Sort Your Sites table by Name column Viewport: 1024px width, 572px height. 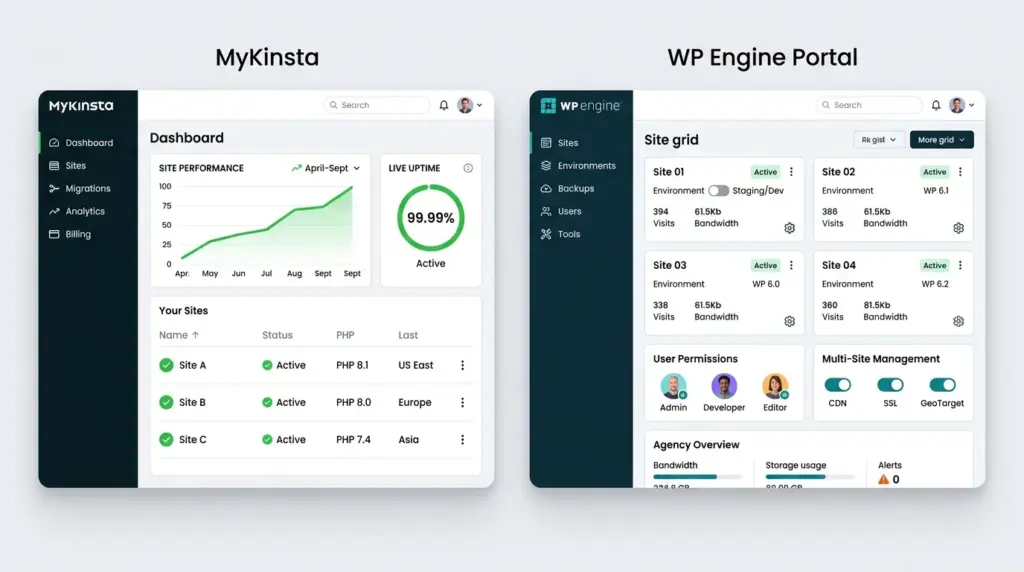pyautogui.click(x=179, y=335)
